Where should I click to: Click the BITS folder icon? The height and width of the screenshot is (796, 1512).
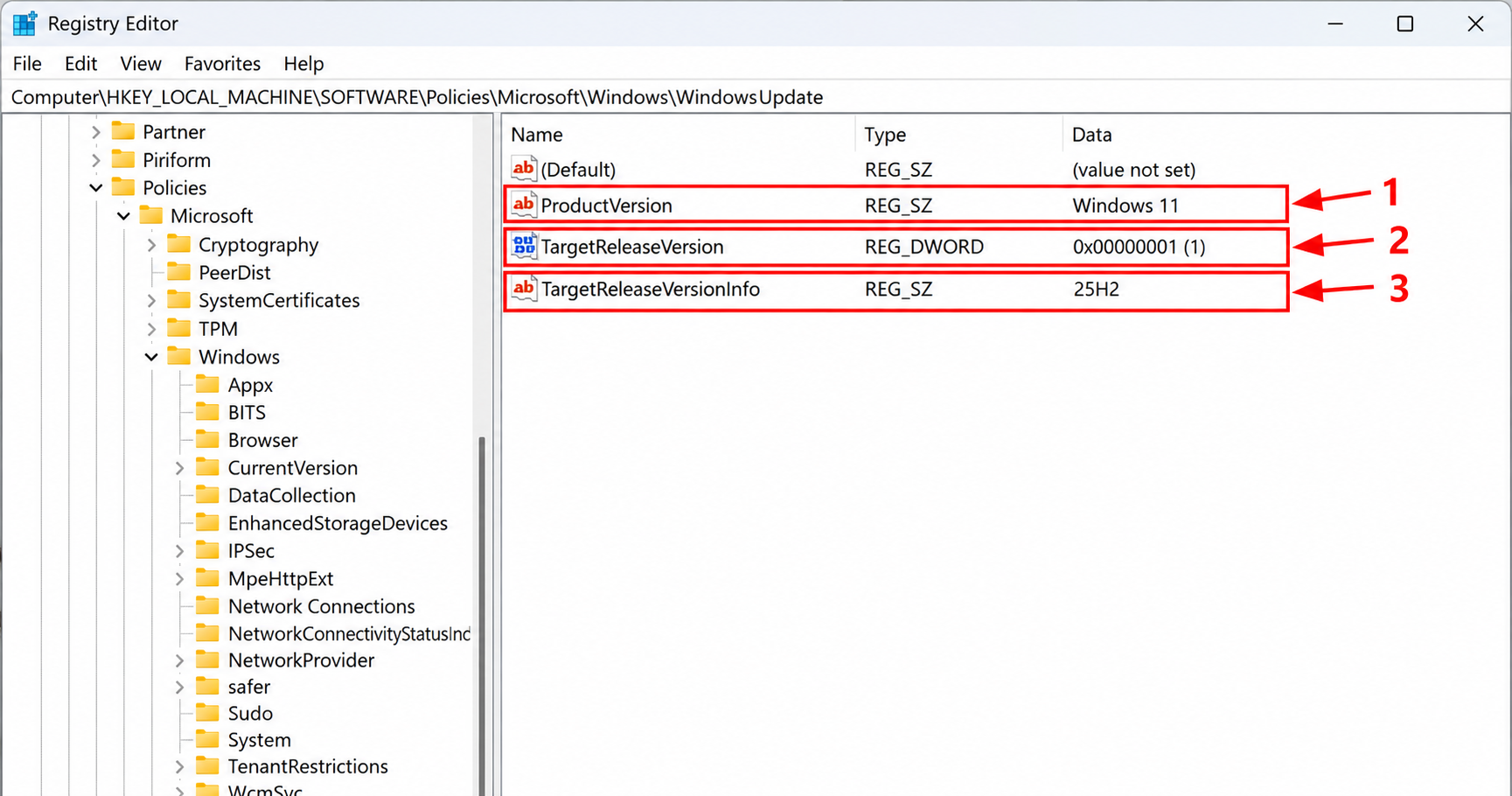pyautogui.click(x=207, y=412)
